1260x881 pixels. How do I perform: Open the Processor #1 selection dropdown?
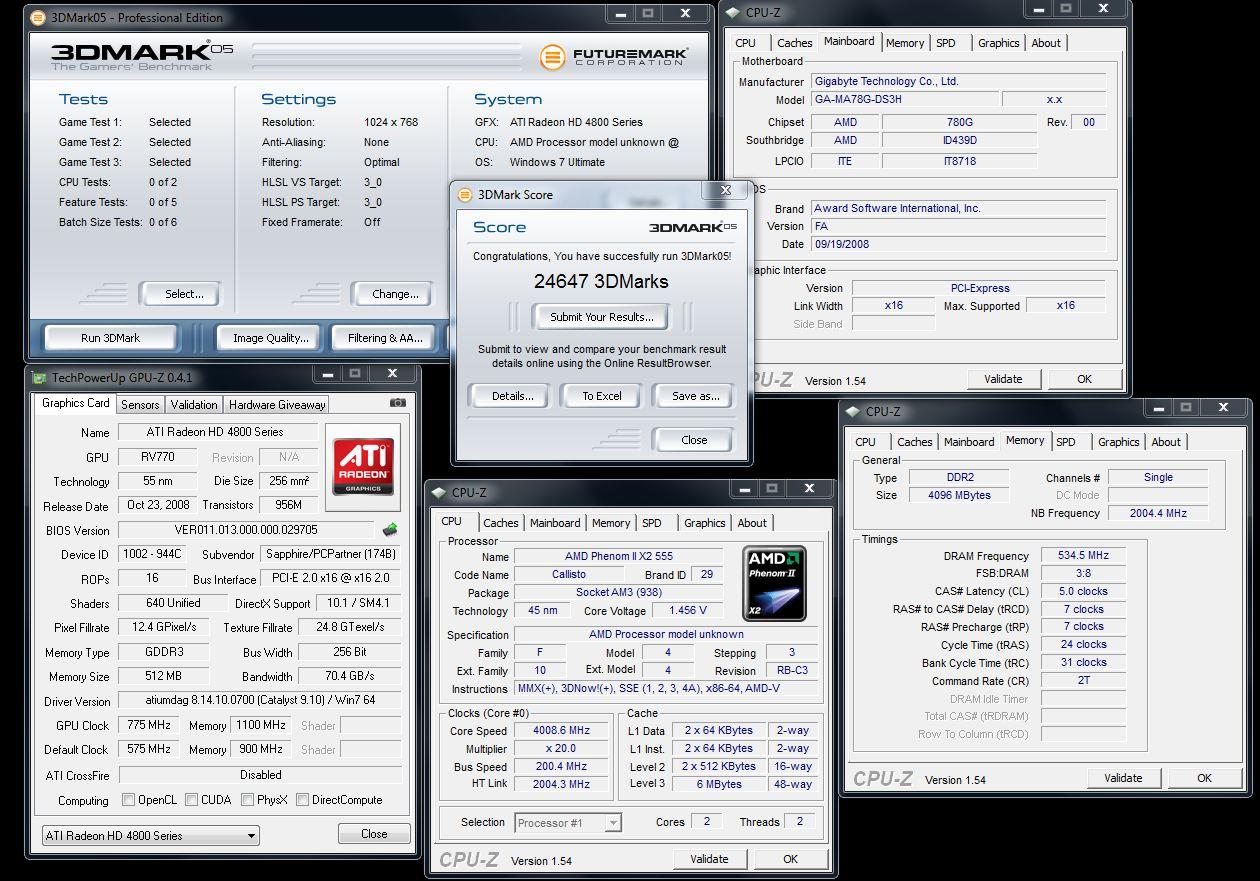click(568, 822)
